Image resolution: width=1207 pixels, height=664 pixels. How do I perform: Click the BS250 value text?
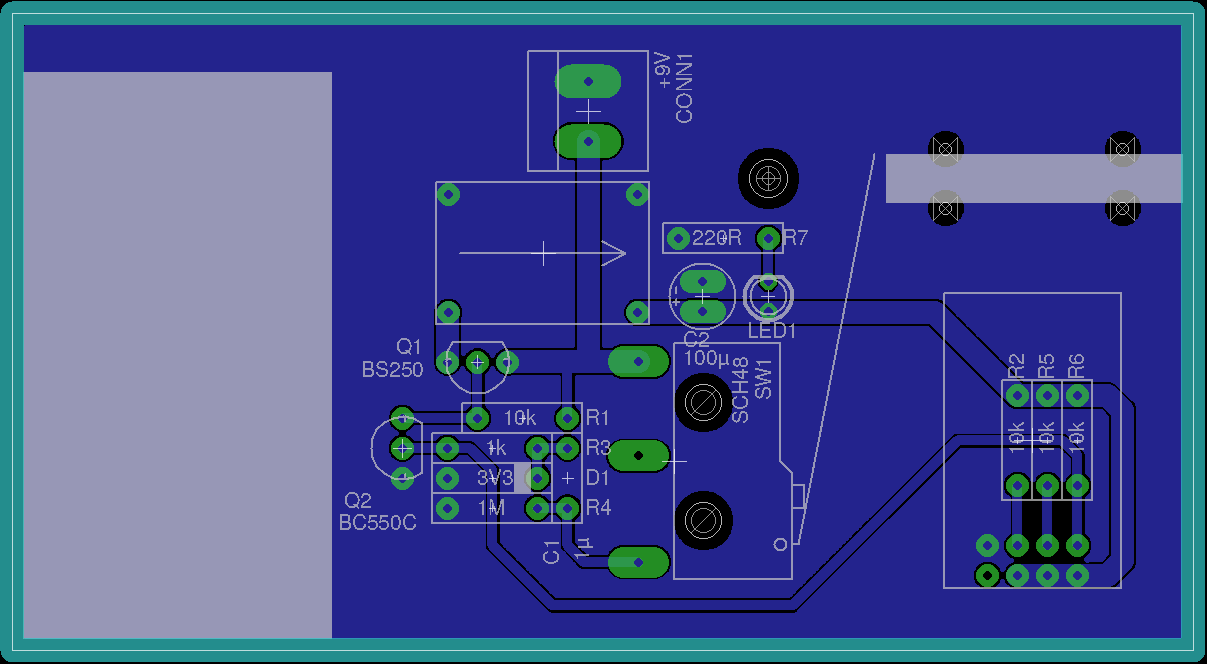392,369
